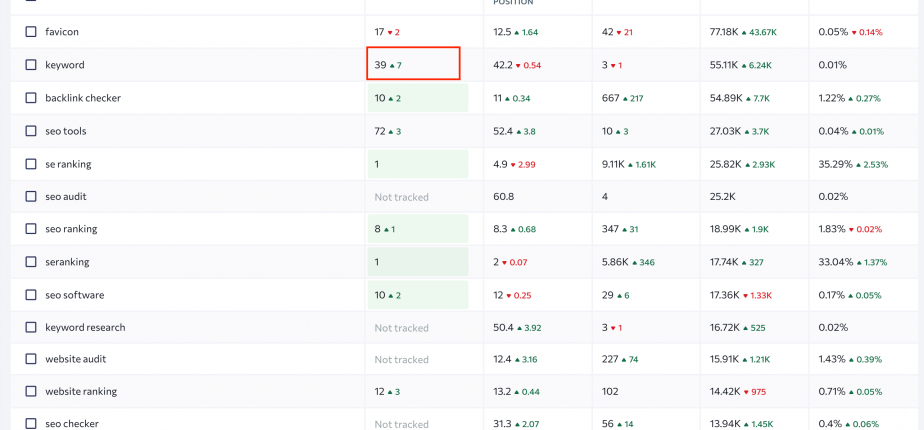
Task: Click the 25.2K value in seo audit row
Action: [x=722, y=196]
